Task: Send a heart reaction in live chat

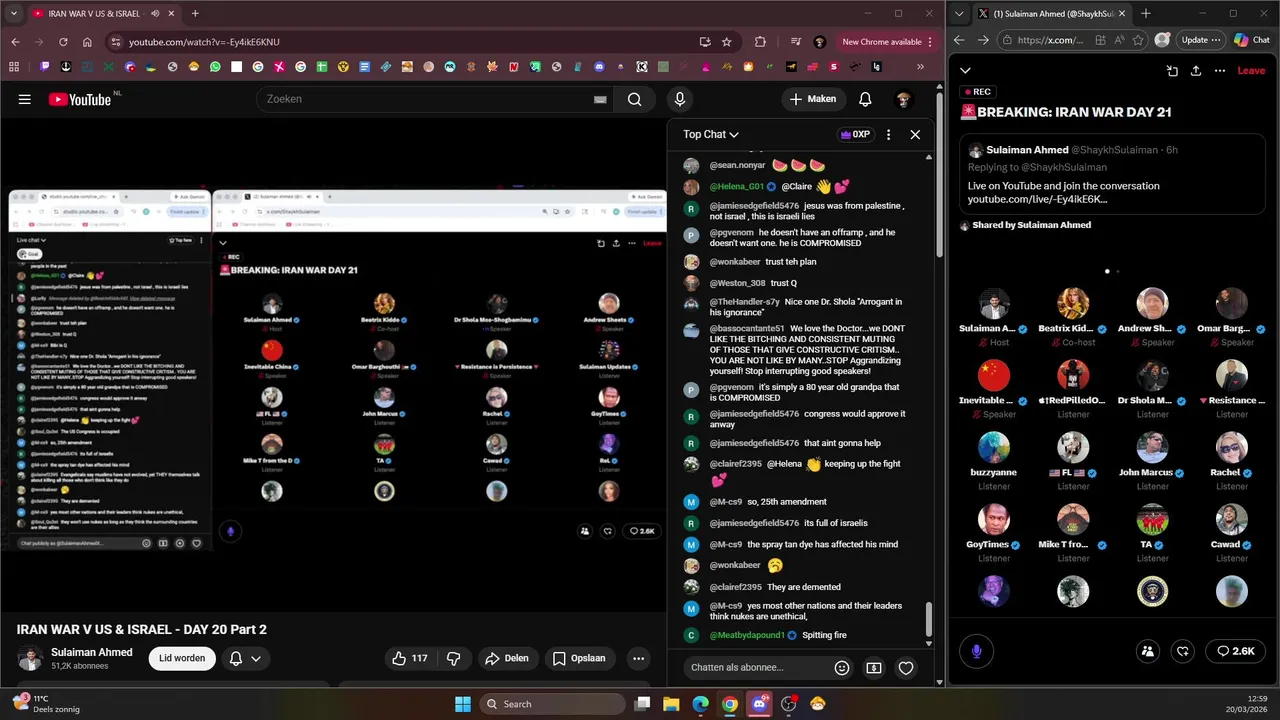Action: coord(906,668)
